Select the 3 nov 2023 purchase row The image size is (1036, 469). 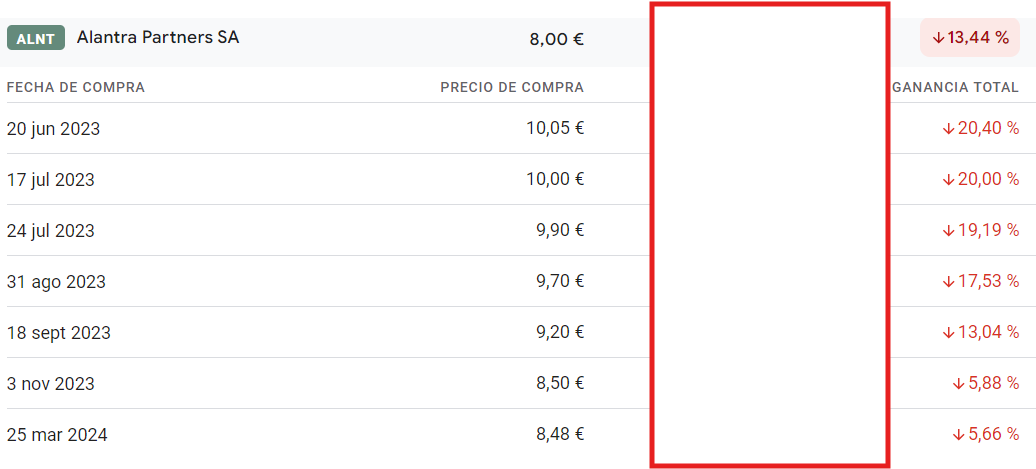pyautogui.click(x=512, y=383)
